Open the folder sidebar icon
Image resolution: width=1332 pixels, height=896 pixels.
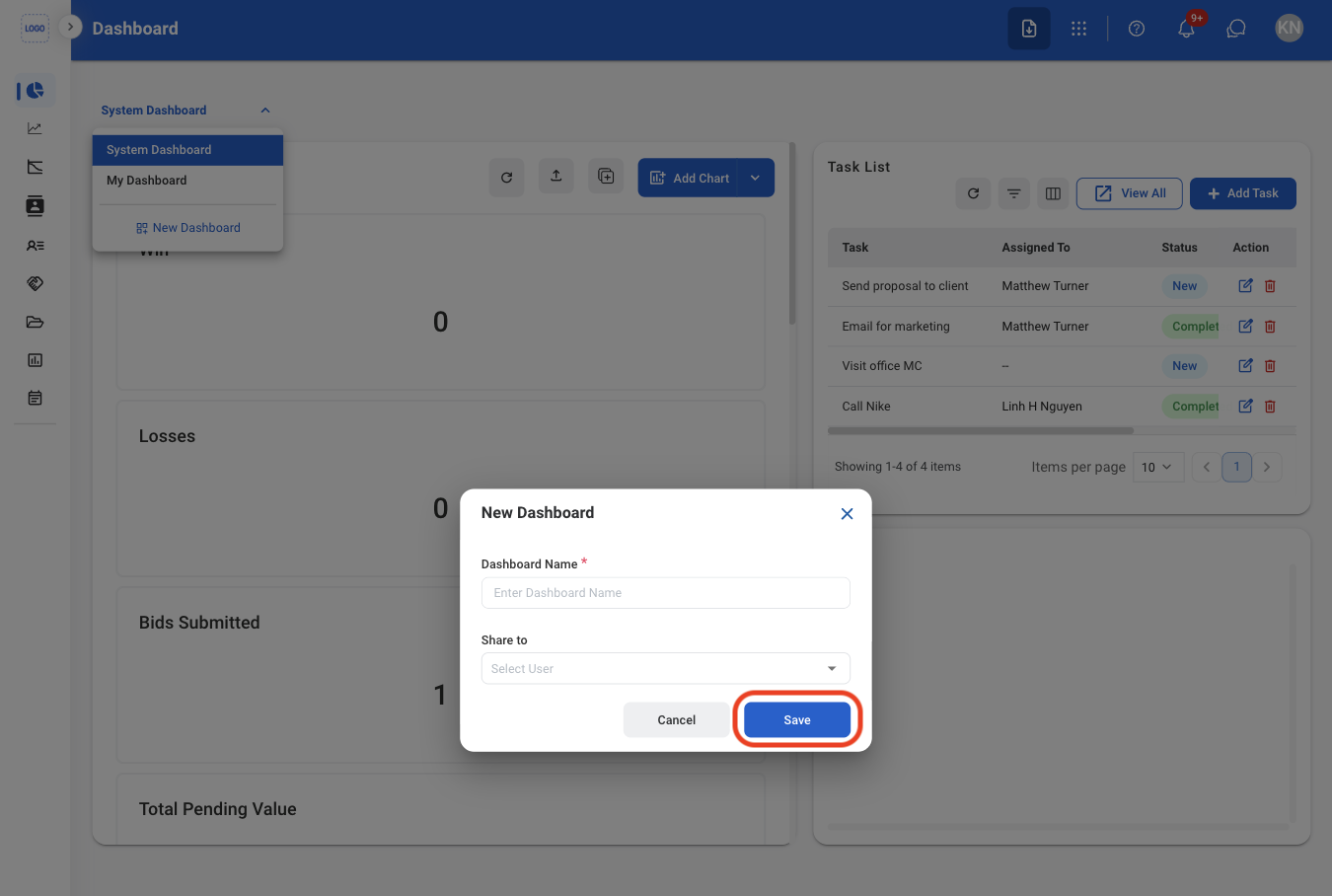click(35, 322)
